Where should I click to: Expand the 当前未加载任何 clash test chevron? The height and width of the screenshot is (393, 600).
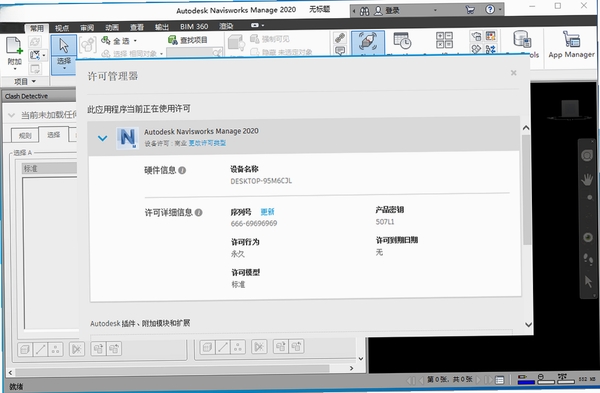coord(11,115)
